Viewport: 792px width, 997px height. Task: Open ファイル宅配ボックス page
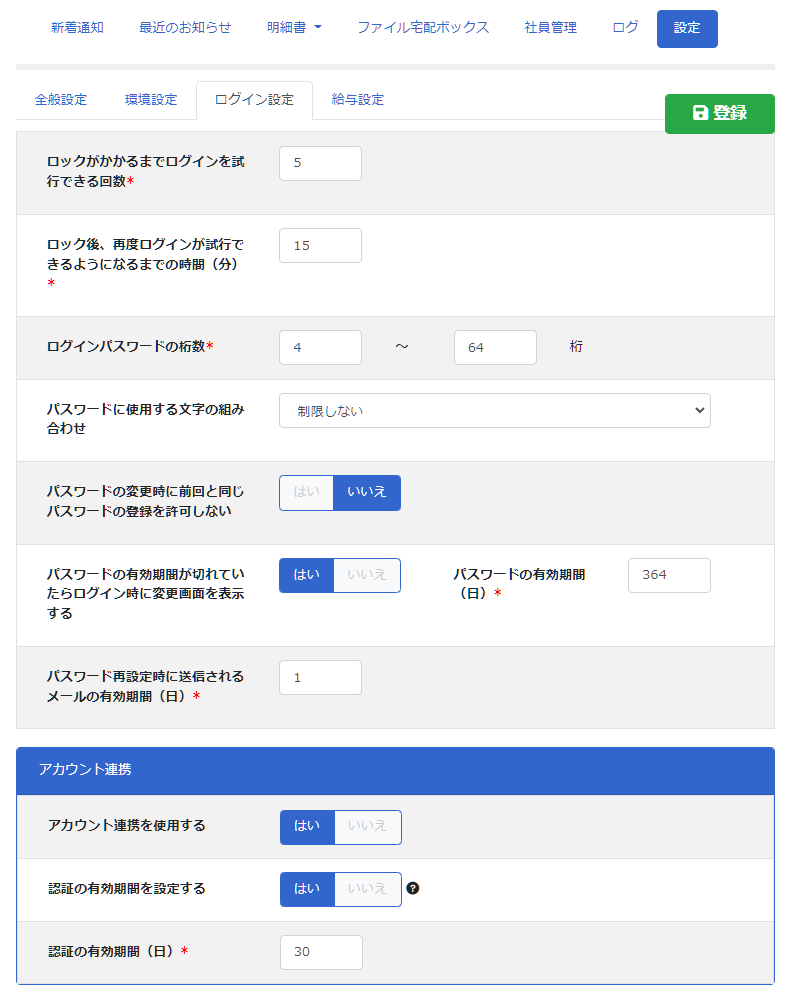tap(423, 28)
